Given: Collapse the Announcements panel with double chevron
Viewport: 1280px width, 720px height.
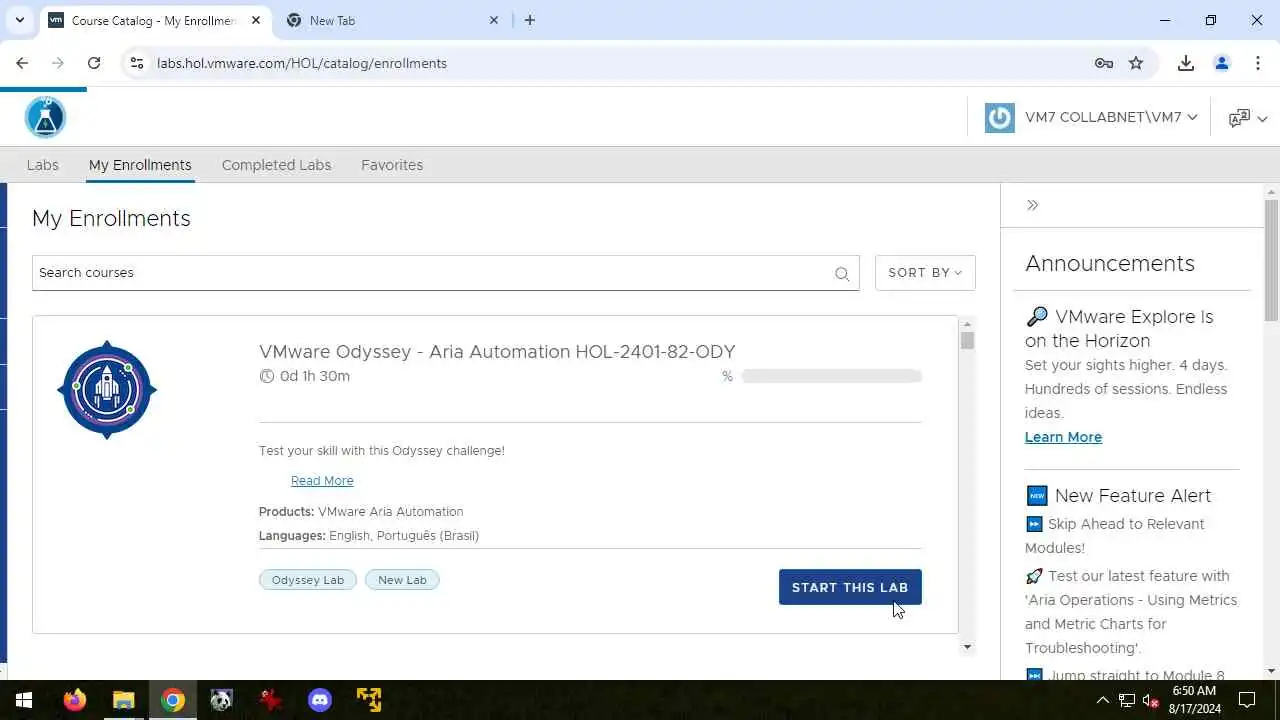Looking at the screenshot, I should [1032, 205].
